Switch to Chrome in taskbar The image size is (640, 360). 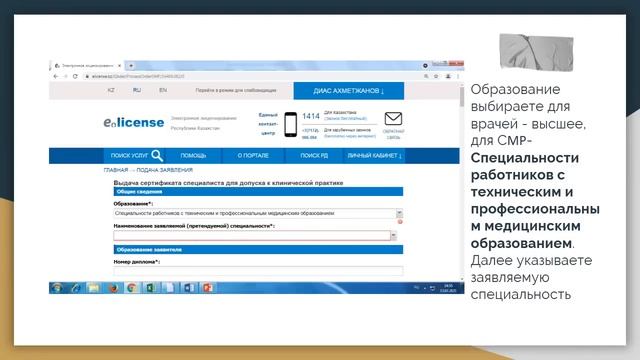131,288
